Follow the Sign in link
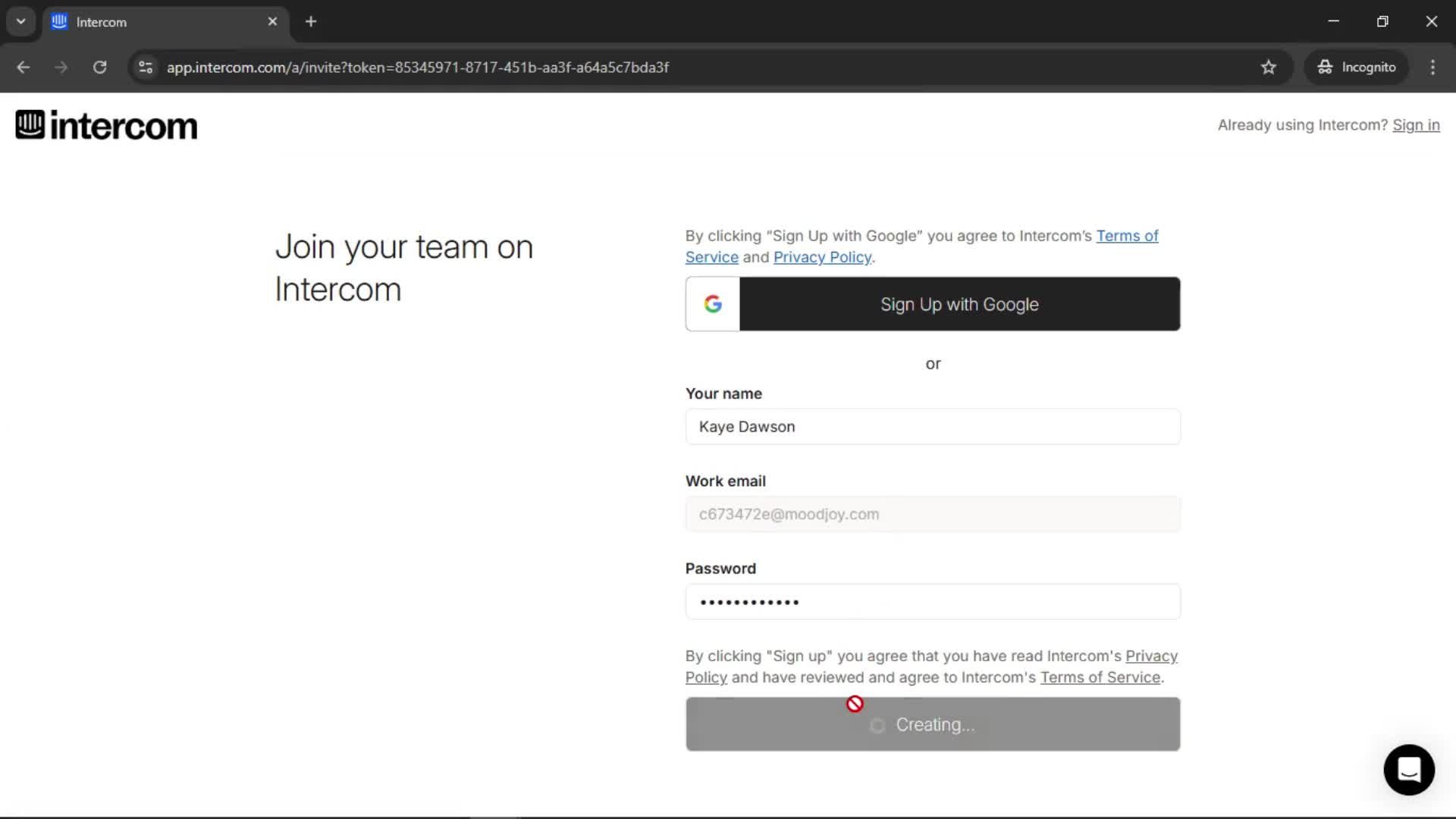 click(1416, 125)
